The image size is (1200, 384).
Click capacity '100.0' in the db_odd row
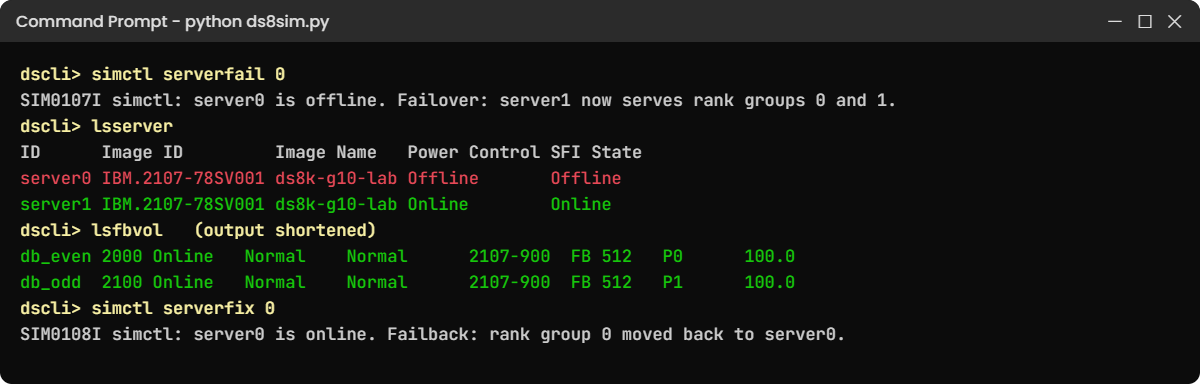click(x=770, y=283)
